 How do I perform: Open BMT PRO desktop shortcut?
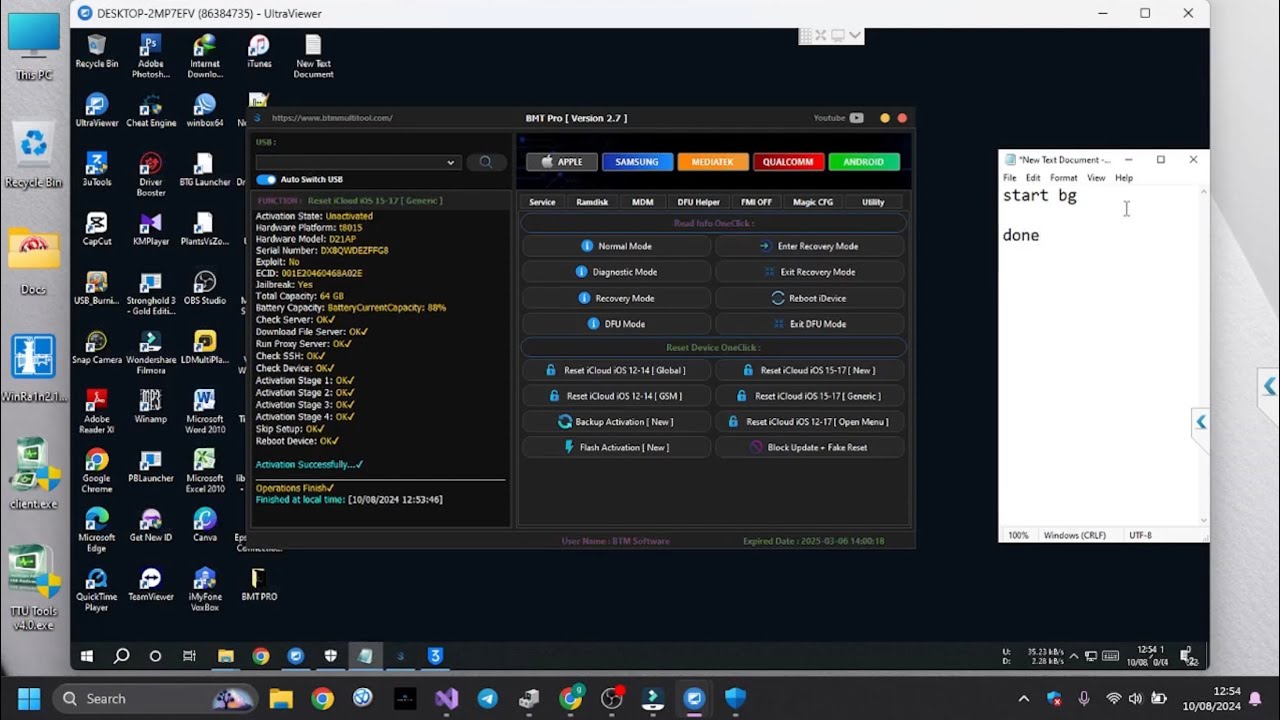pos(259,585)
